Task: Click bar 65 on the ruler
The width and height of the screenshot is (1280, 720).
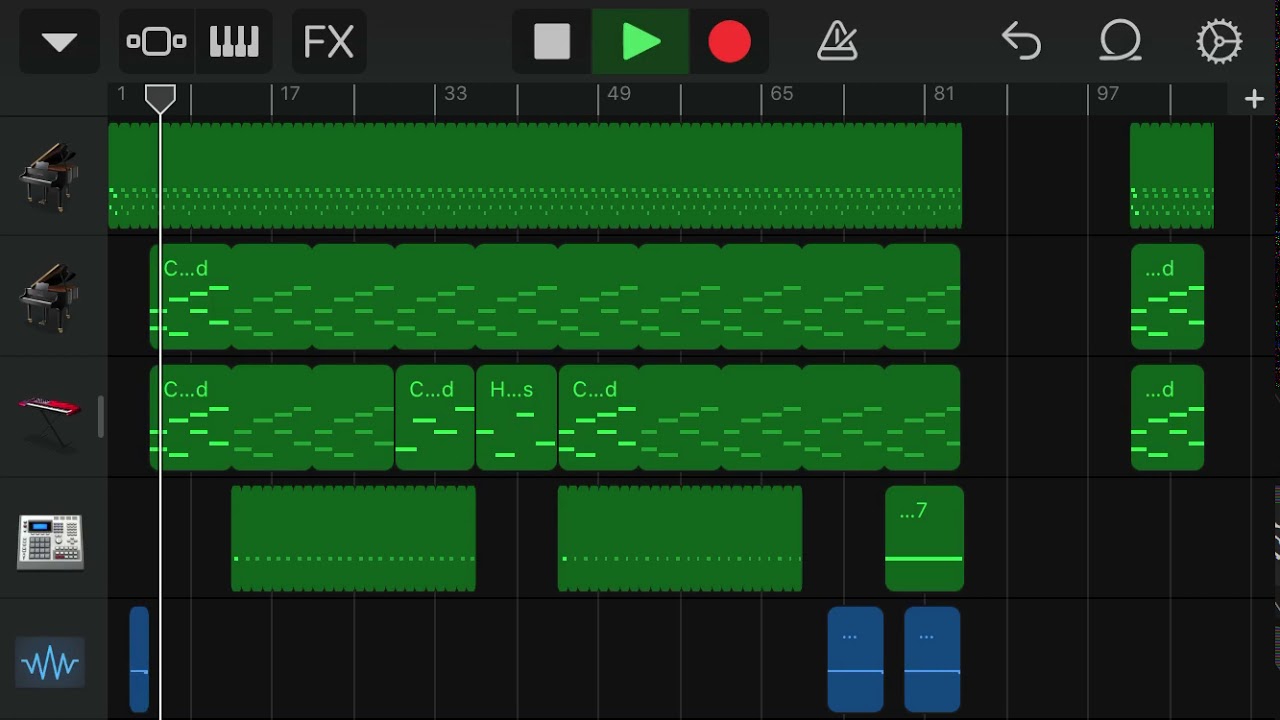Action: (782, 93)
